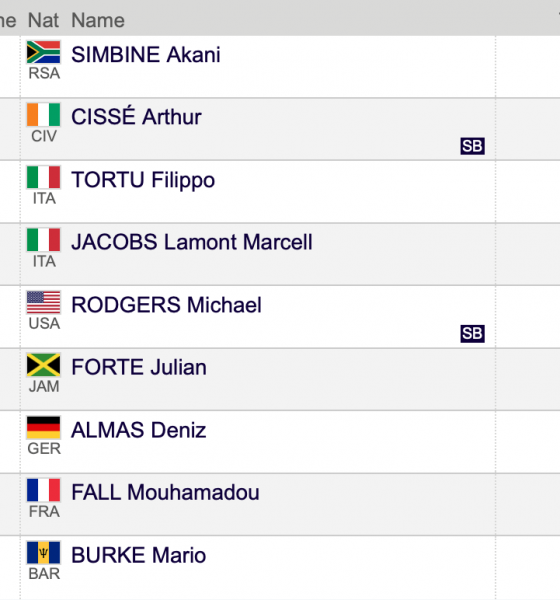
Task: Click the Nat column header
Action: pos(43,20)
